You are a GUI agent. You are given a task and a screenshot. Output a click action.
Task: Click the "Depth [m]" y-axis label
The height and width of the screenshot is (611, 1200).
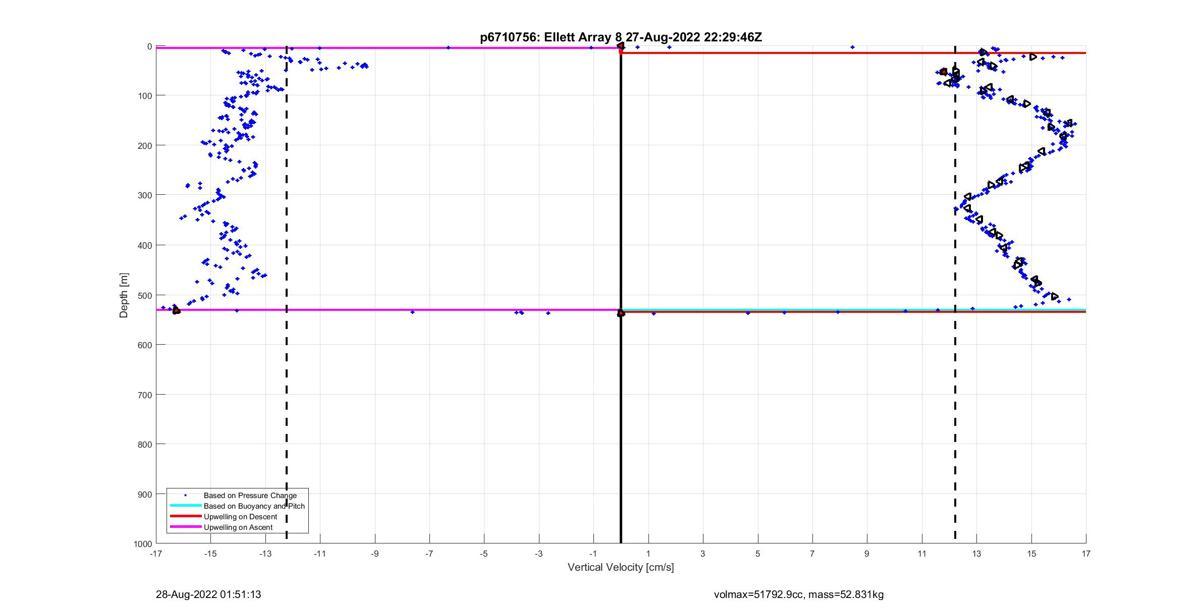(x=125, y=295)
